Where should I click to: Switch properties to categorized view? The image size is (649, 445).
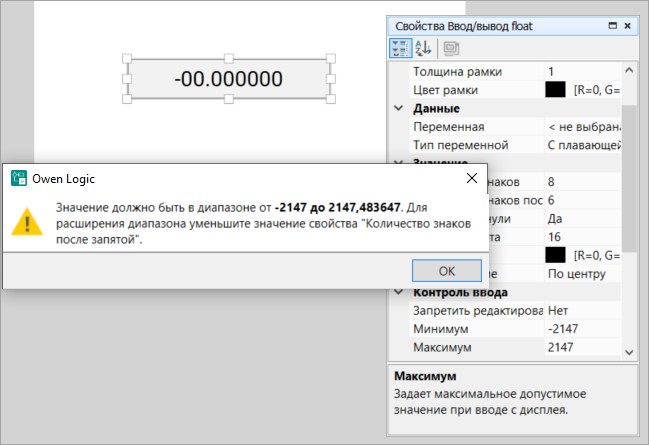(399, 47)
